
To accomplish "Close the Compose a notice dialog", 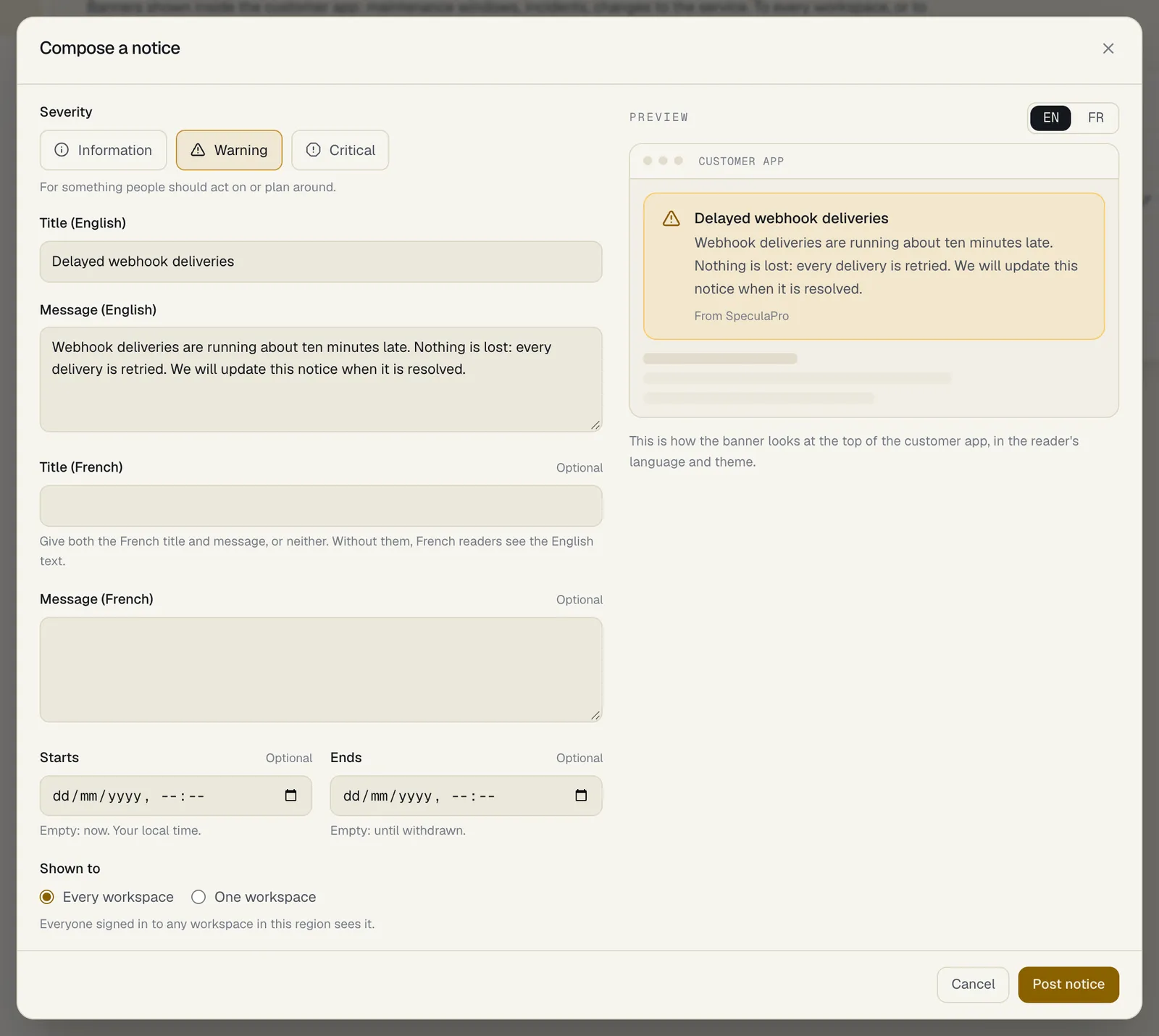I will click(1108, 49).
